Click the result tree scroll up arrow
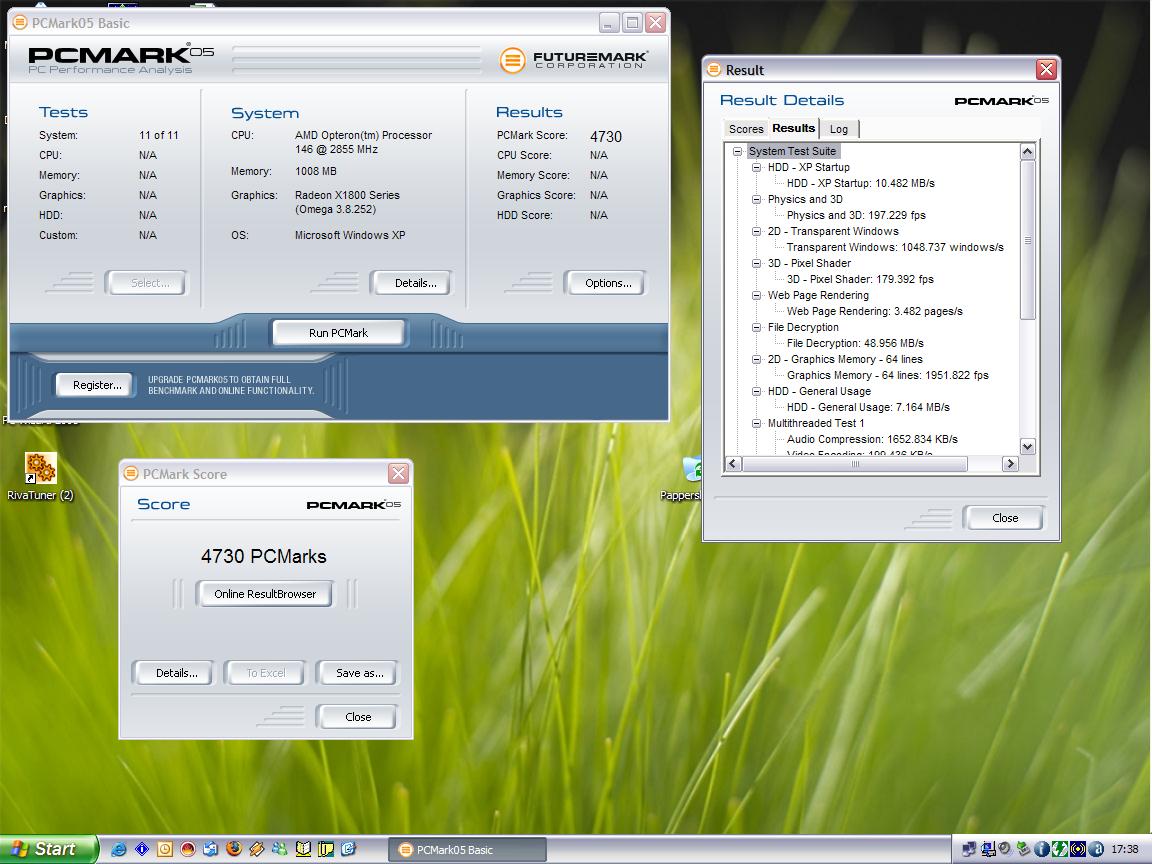The image size is (1152, 864). coord(1028,151)
